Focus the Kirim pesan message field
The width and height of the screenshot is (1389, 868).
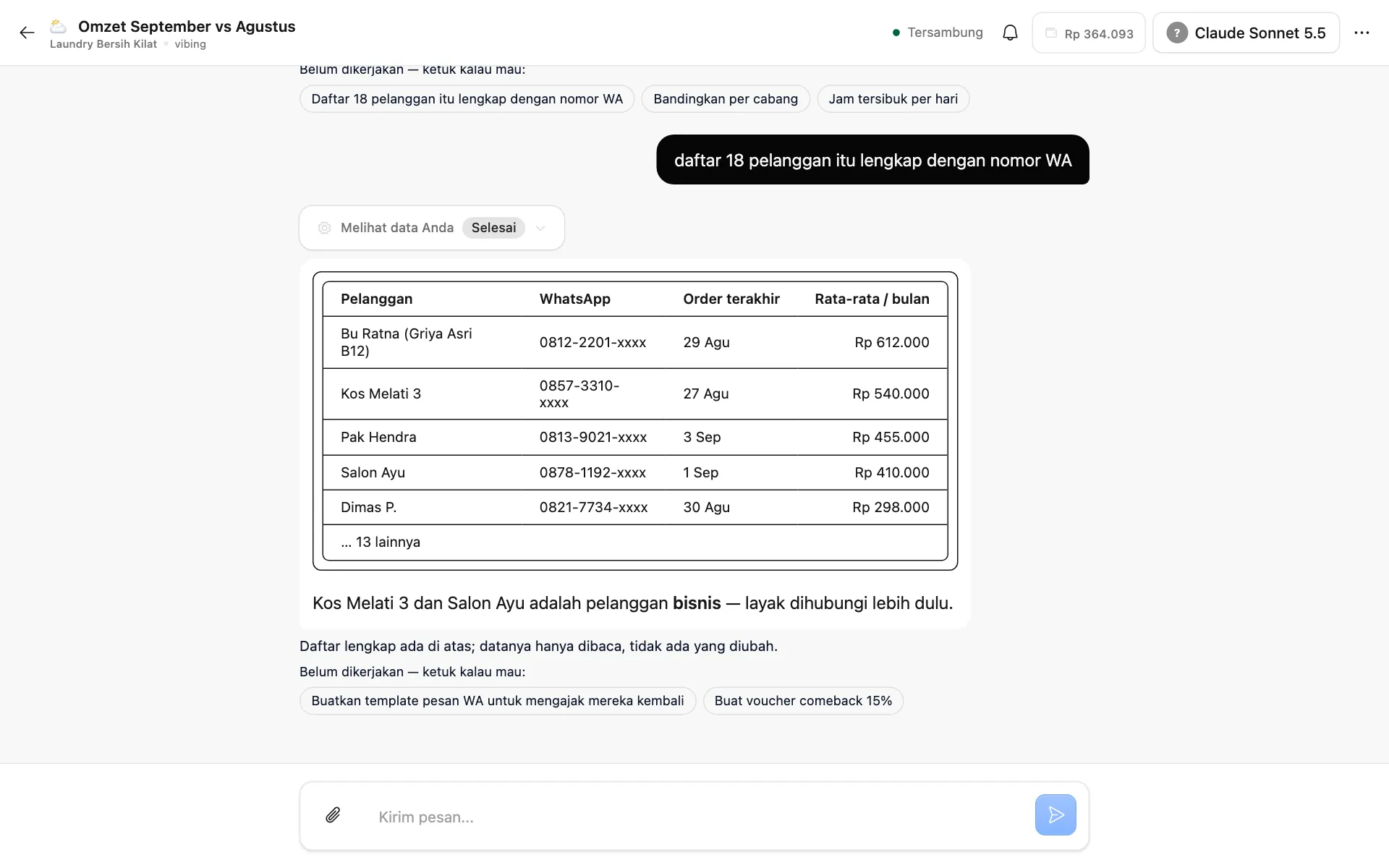pyautogui.click(x=694, y=817)
